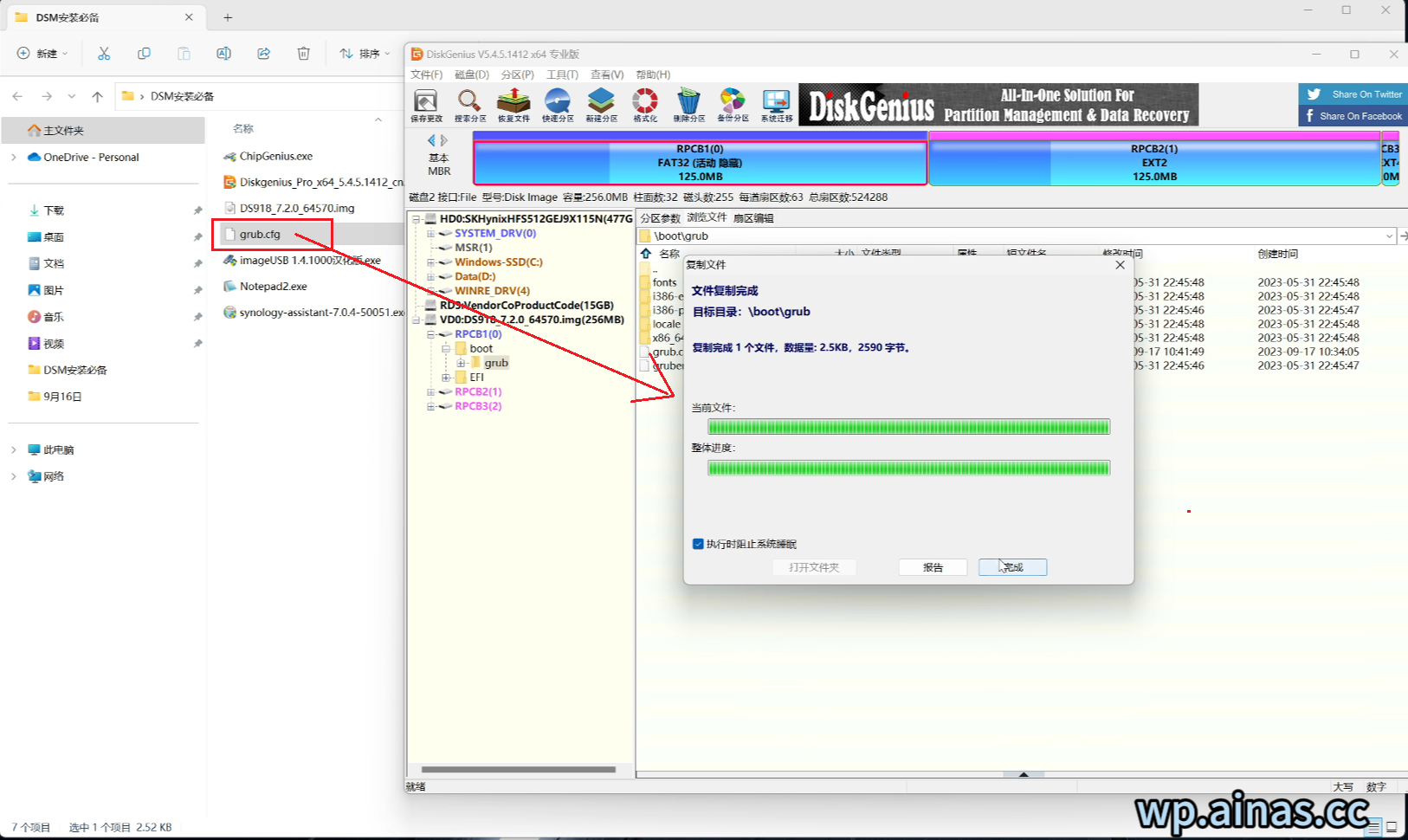Viewport: 1408px width, 840px height.
Task: Click the overall progress bar 整体进度
Action: point(907,468)
